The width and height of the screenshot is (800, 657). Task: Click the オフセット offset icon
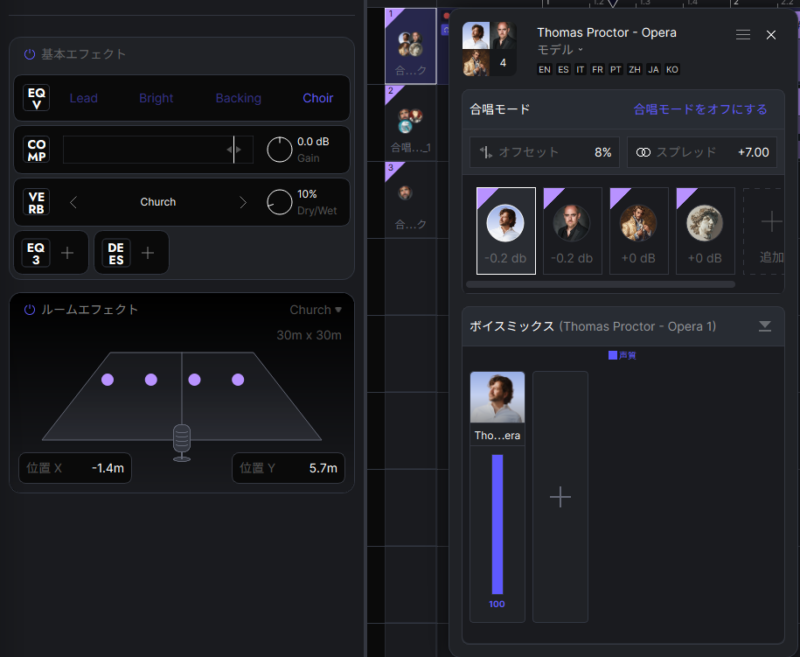point(485,152)
